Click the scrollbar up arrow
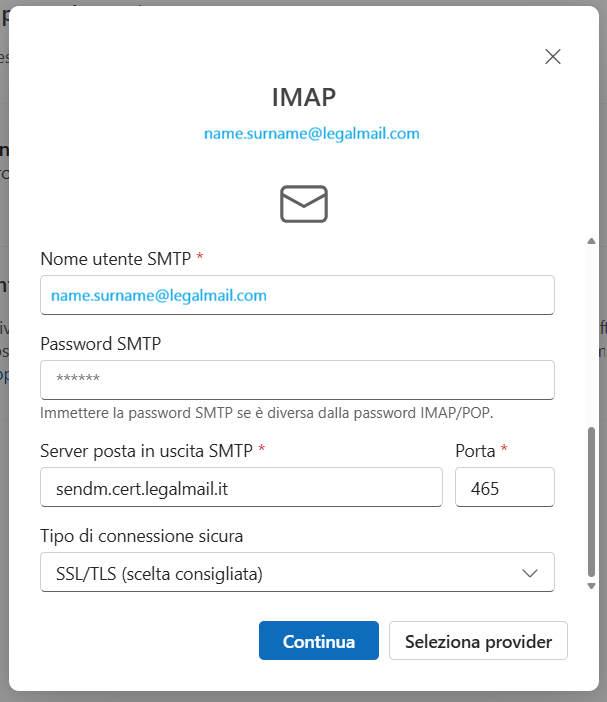The height and width of the screenshot is (702, 607). (590, 241)
